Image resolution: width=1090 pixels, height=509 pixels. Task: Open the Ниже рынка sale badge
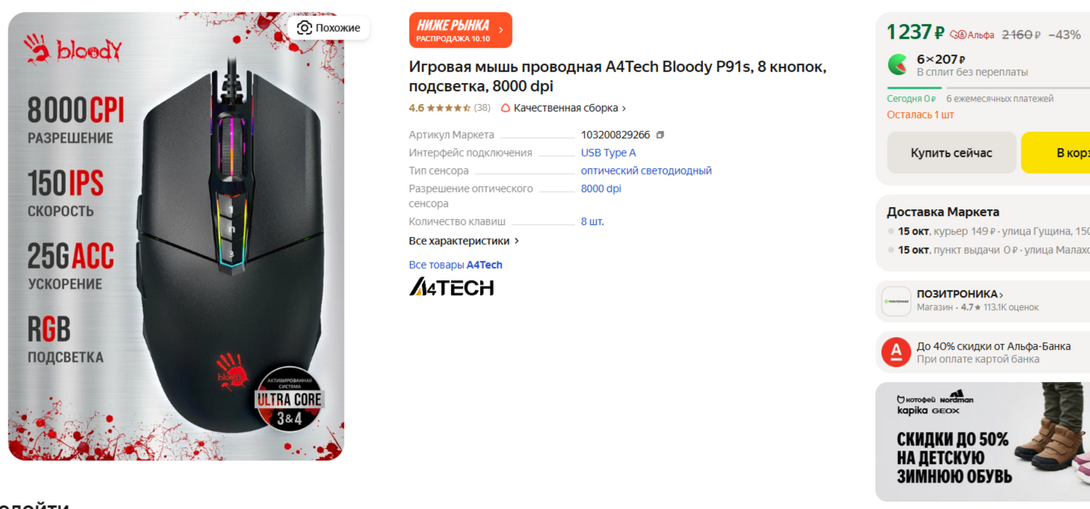point(460,30)
